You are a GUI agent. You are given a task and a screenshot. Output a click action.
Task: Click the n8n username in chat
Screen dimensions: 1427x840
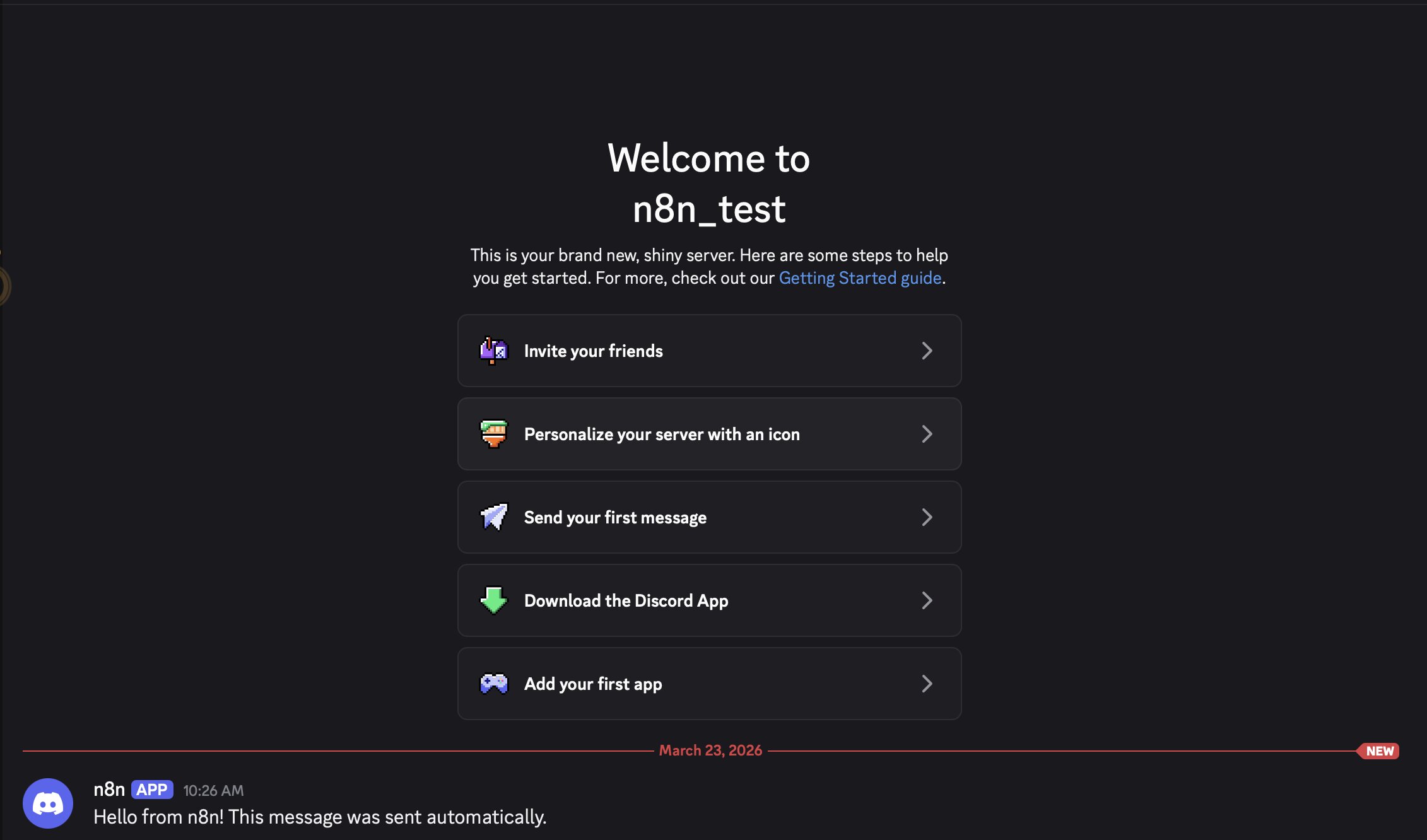pyautogui.click(x=109, y=790)
